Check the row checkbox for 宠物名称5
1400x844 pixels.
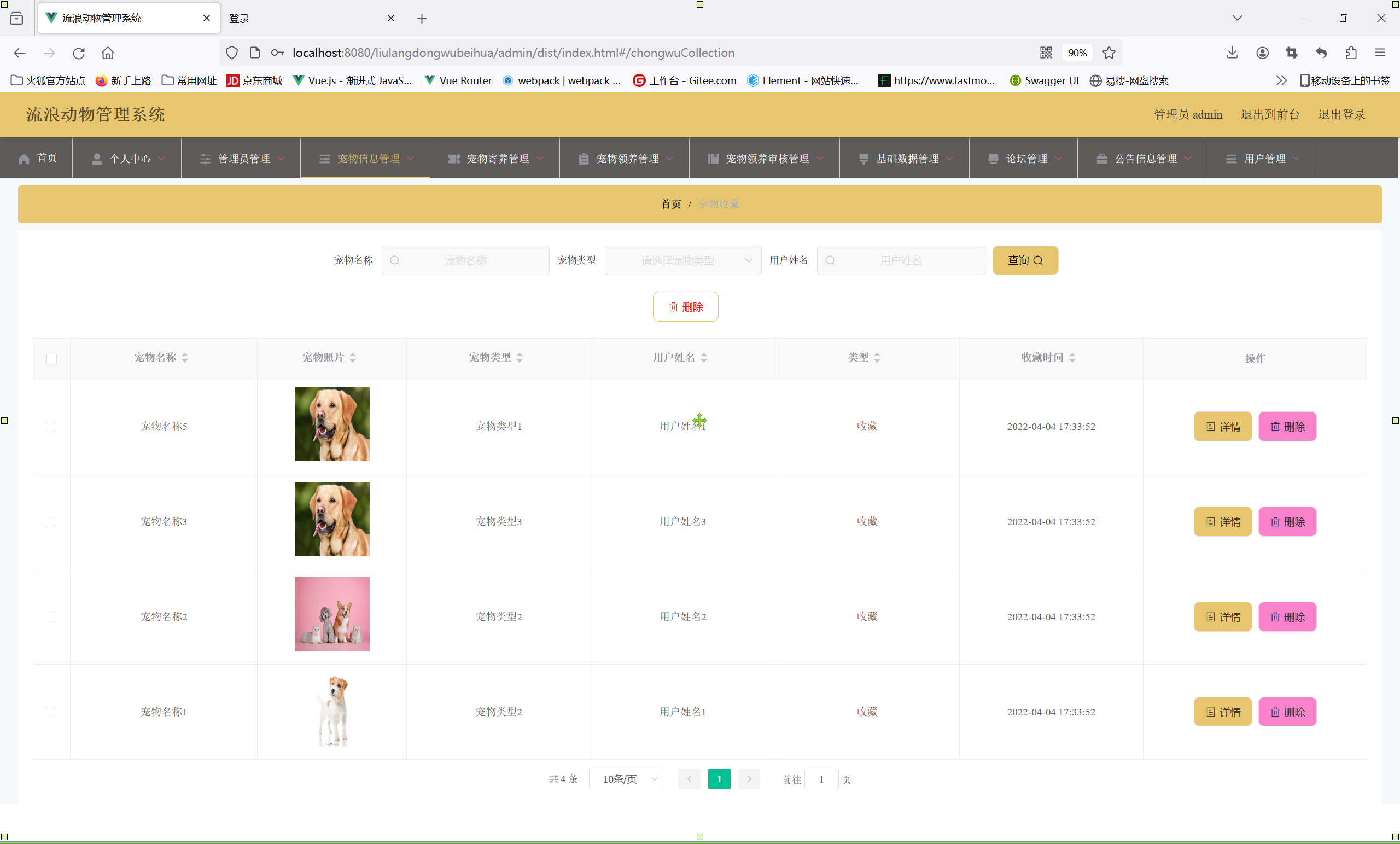point(50,427)
